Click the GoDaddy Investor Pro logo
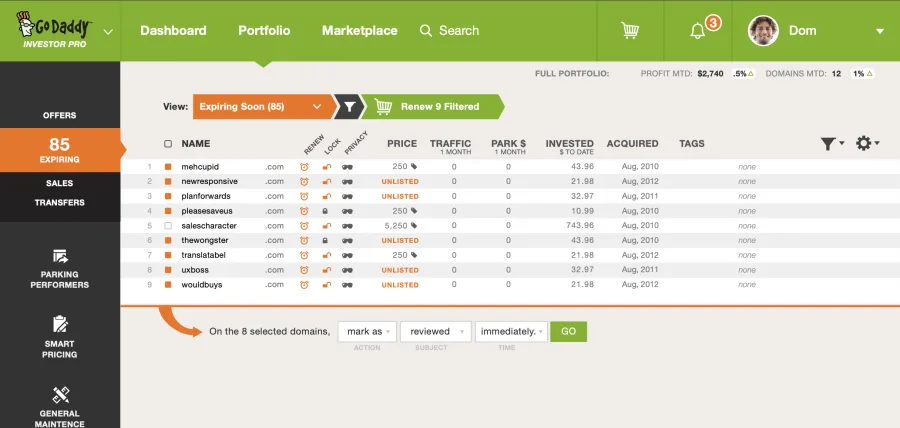This screenshot has height=428, width=900. coord(55,30)
